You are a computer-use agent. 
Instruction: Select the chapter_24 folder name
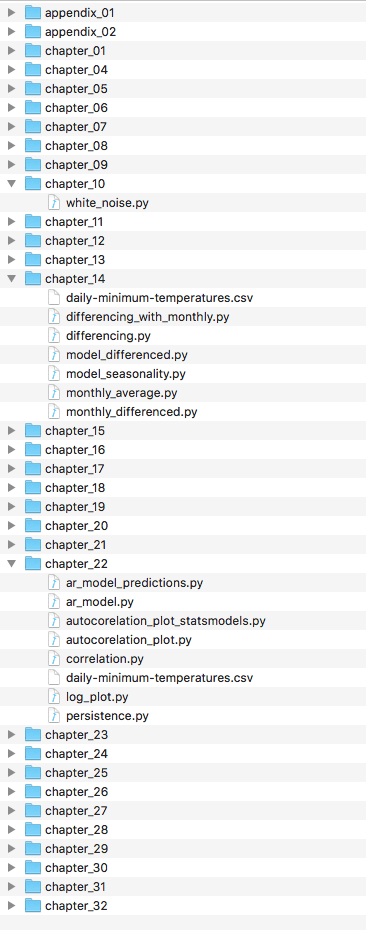77,754
